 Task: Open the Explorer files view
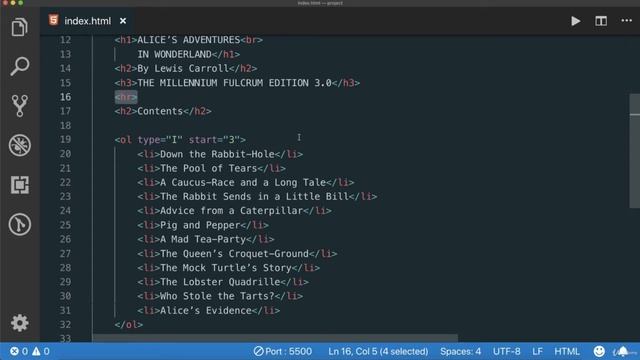tap(20, 27)
